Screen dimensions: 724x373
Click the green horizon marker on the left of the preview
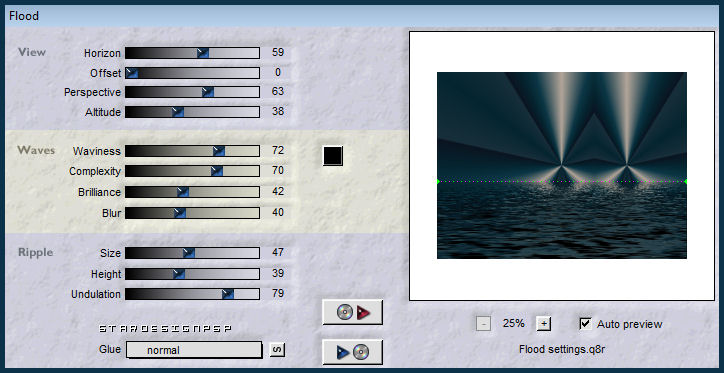pos(438,181)
